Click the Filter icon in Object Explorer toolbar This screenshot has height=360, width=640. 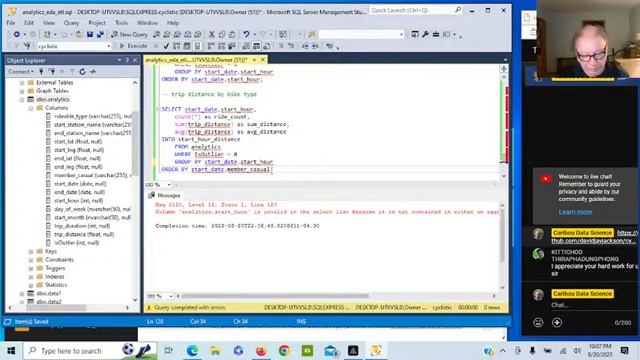pos(72,71)
